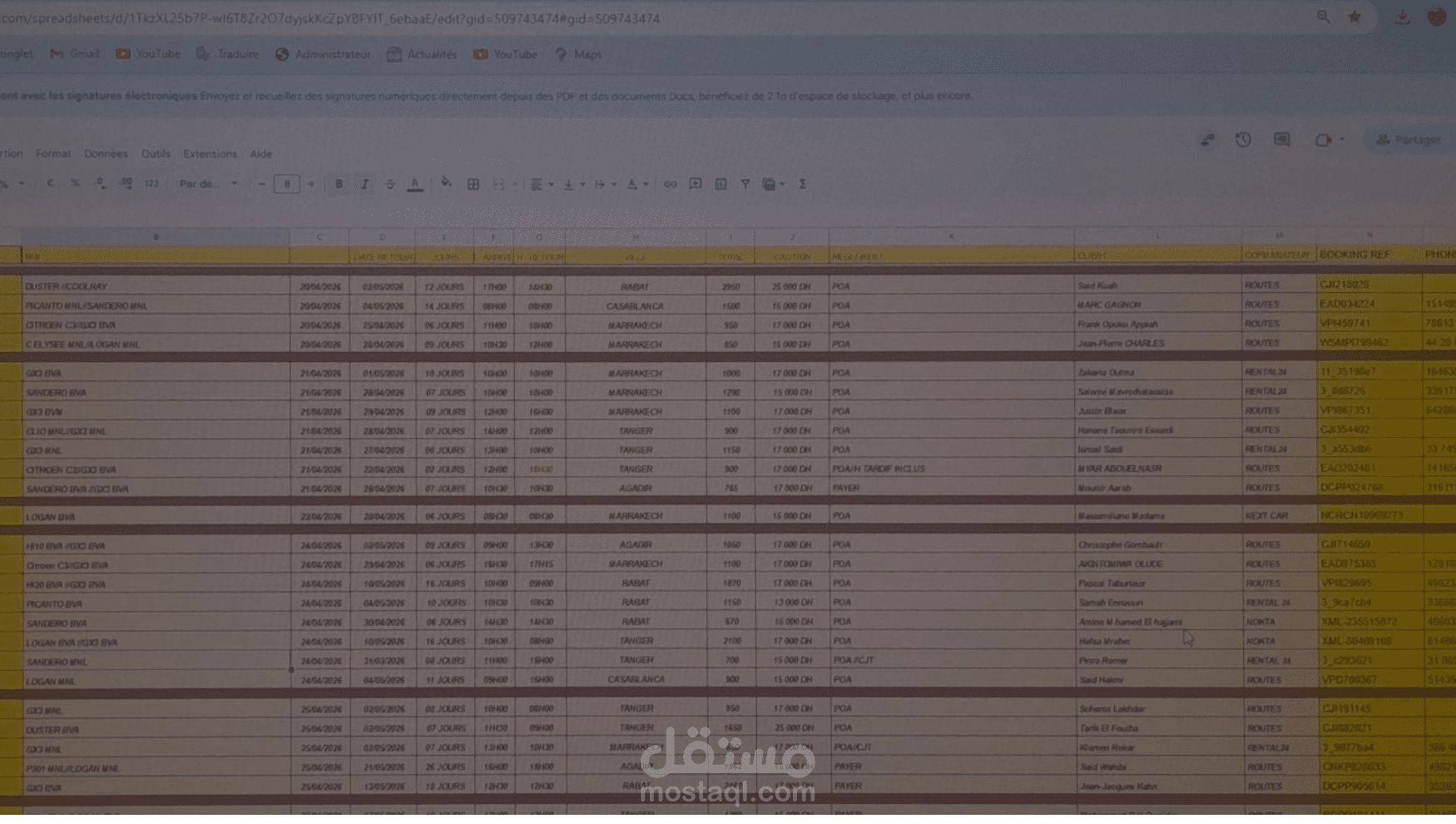Select the borders icon
This screenshot has width=1456, height=824.
click(474, 184)
